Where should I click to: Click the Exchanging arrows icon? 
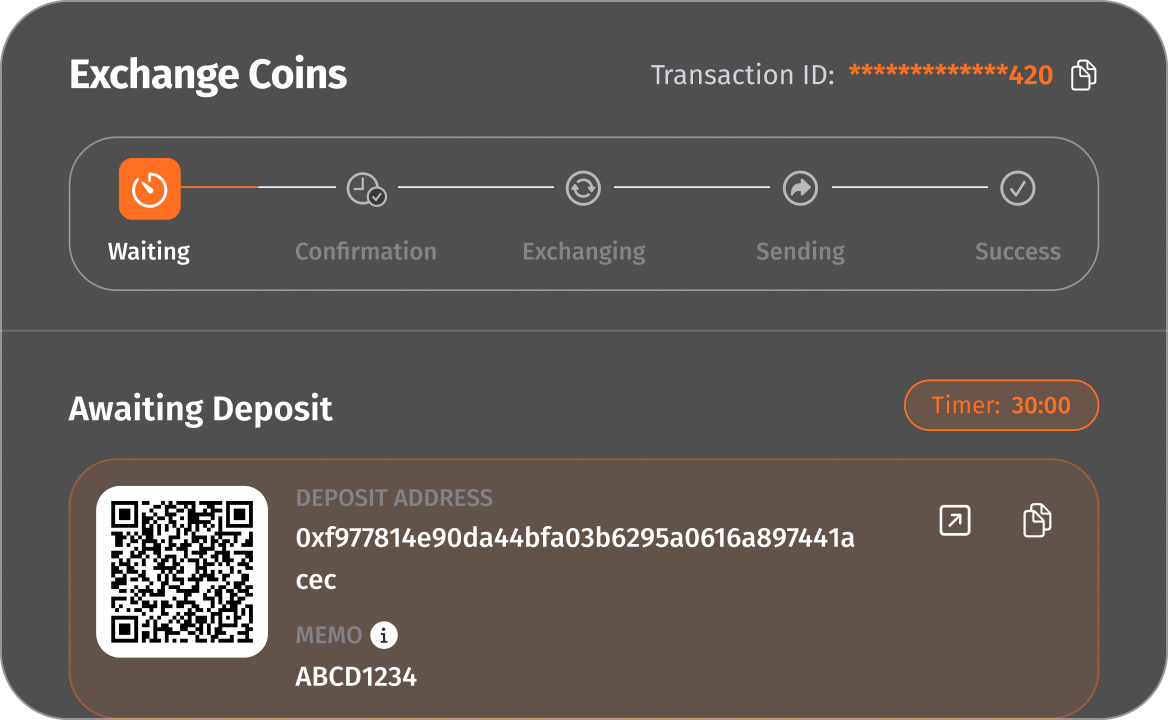(x=583, y=188)
